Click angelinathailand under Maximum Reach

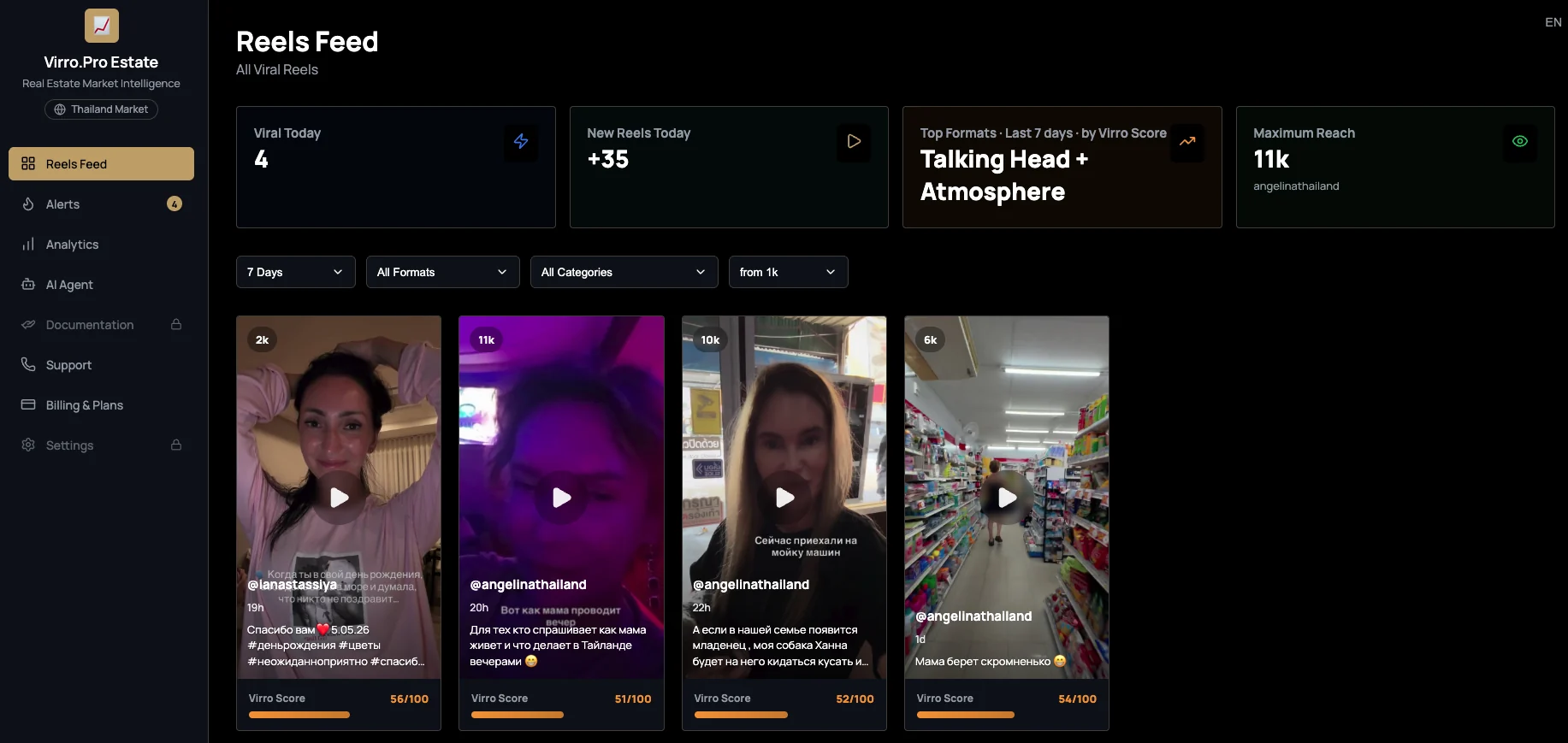(x=1296, y=186)
